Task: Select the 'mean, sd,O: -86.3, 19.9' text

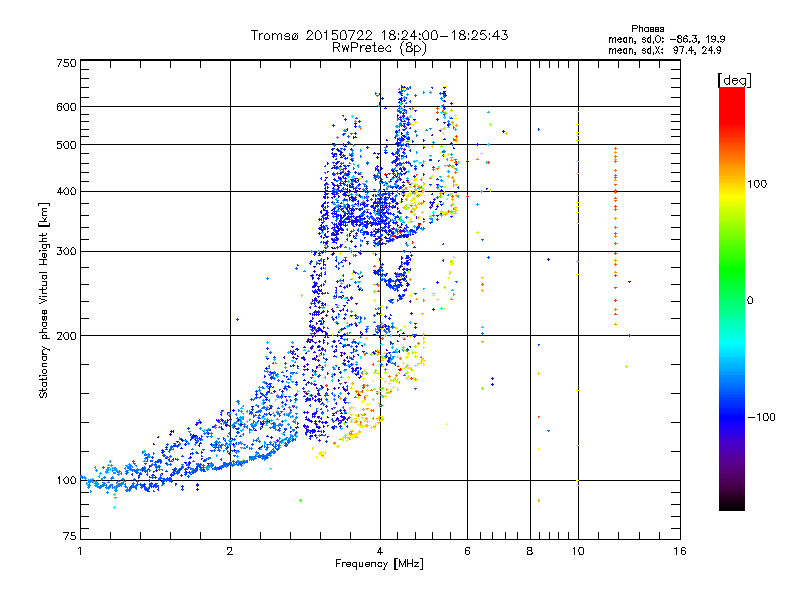Action: click(666, 39)
